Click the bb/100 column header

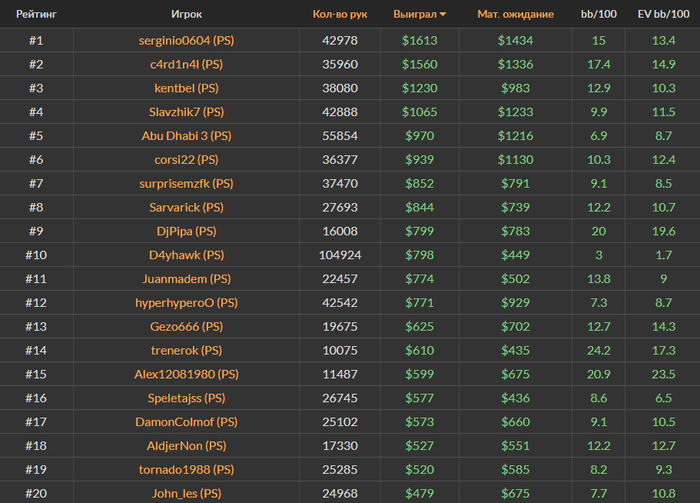(599, 14)
